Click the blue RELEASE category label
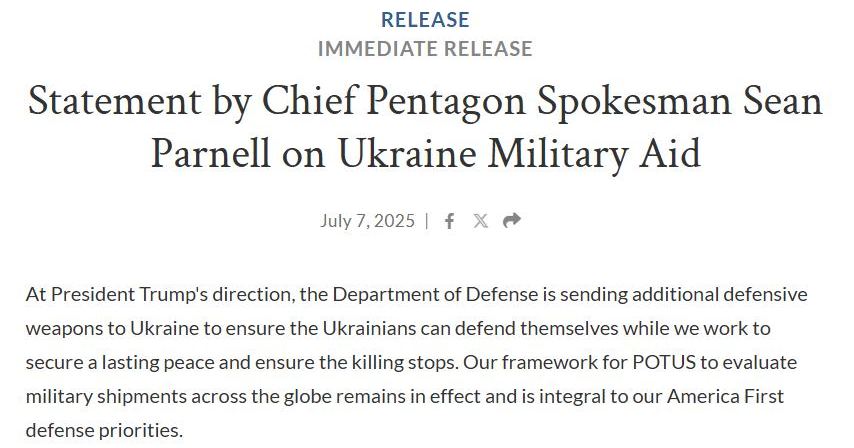Viewport: 854px width, 448px height. pos(425,20)
